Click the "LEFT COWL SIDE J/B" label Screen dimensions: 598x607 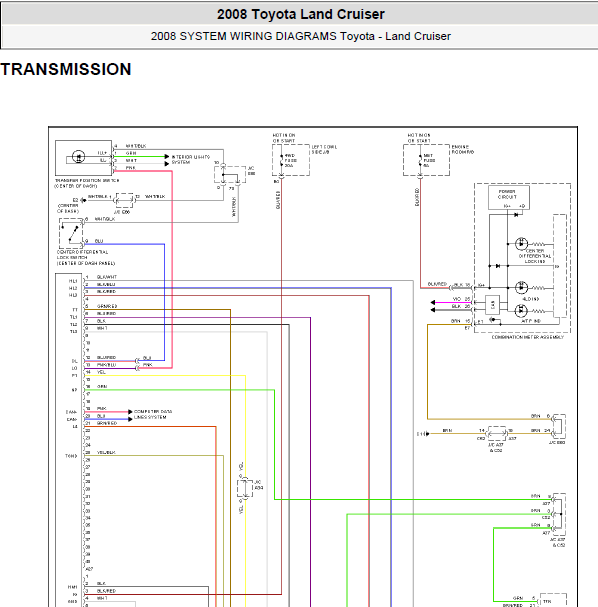coord(324,149)
